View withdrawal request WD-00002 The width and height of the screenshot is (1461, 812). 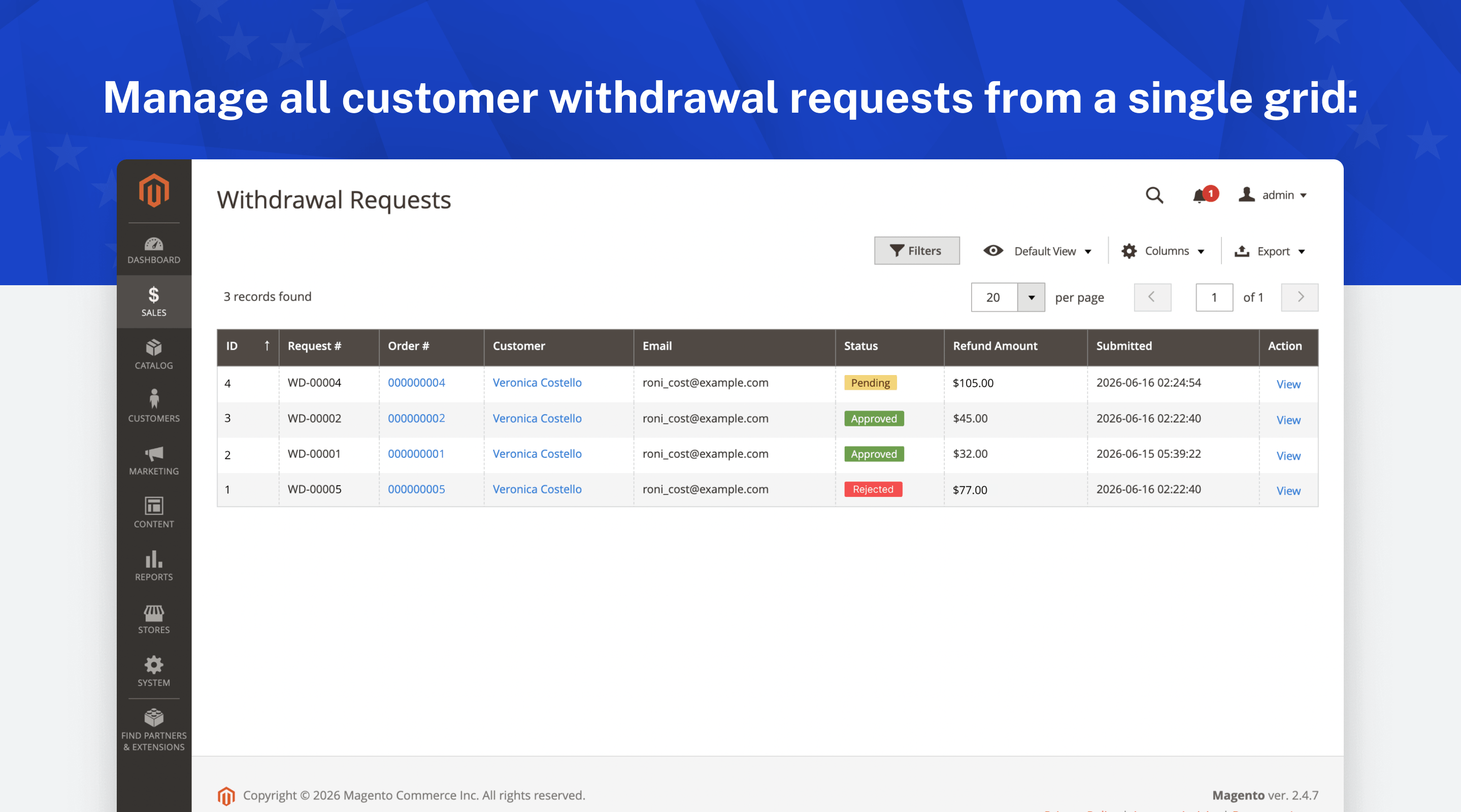(1288, 420)
